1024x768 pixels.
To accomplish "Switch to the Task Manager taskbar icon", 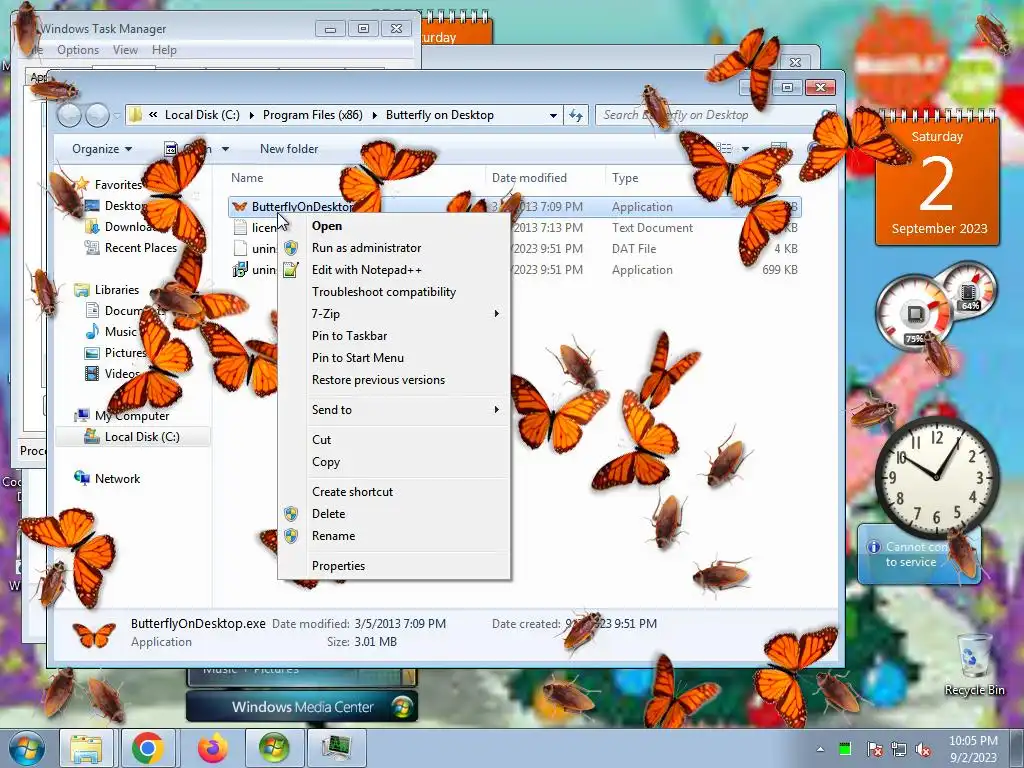I will [x=335, y=748].
